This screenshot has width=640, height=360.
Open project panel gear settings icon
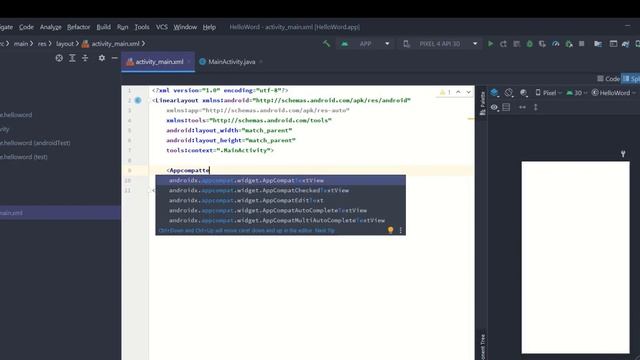tap(102, 58)
